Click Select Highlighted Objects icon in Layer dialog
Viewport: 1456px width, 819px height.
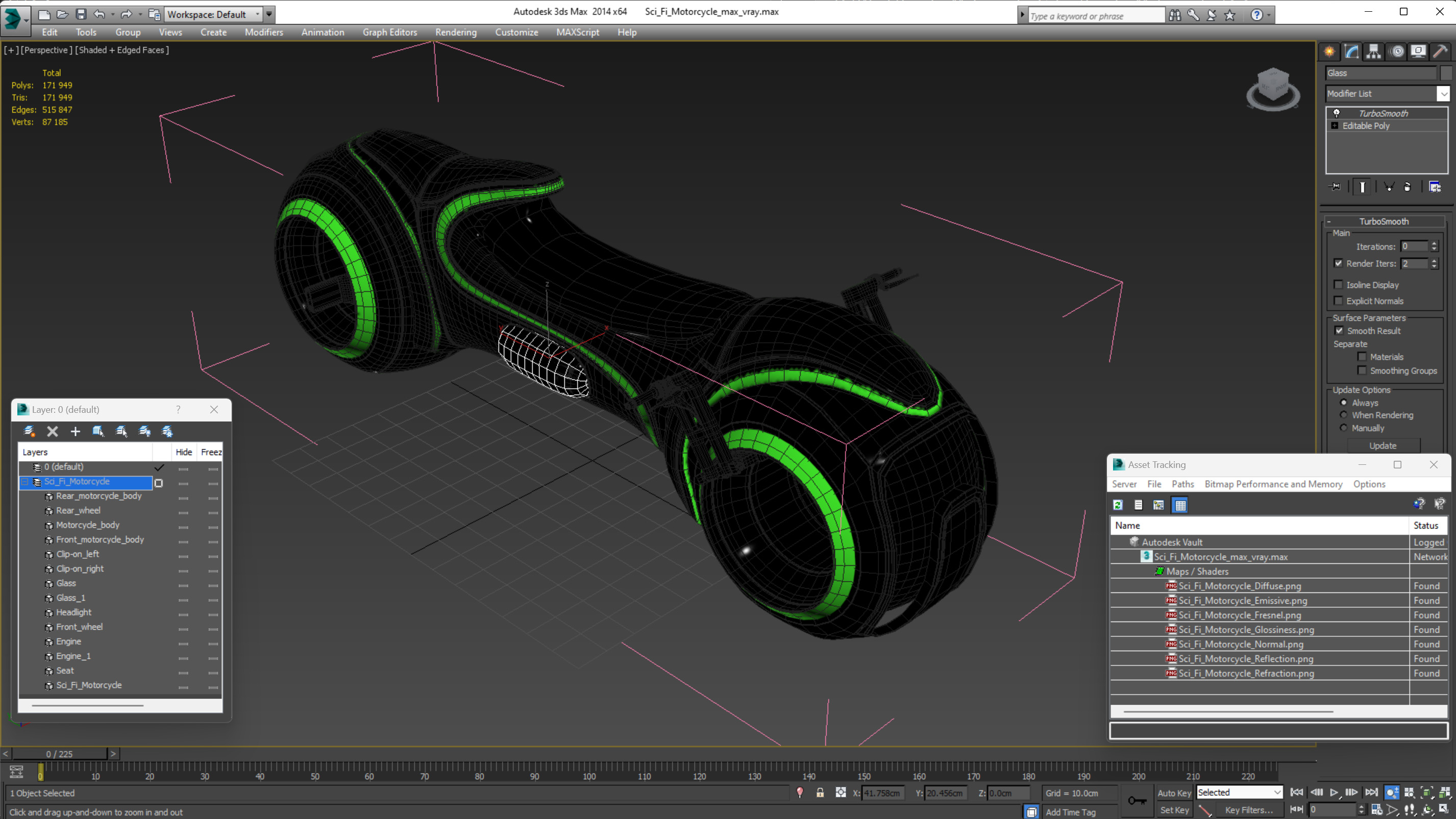tap(98, 431)
